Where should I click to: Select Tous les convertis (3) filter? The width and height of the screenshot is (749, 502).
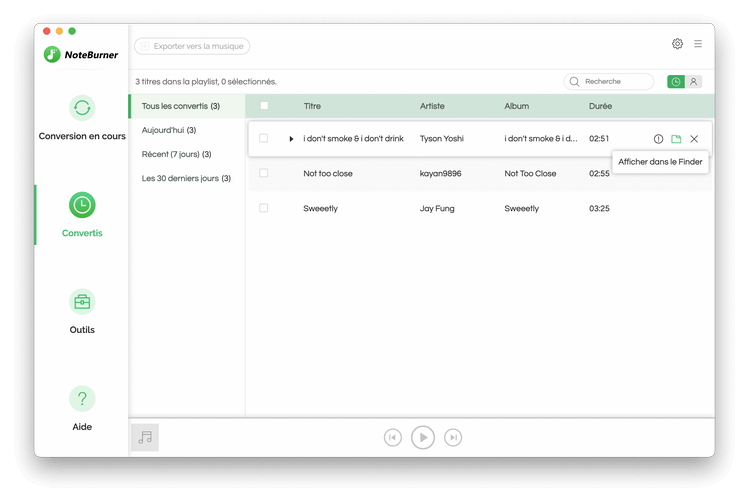point(187,106)
